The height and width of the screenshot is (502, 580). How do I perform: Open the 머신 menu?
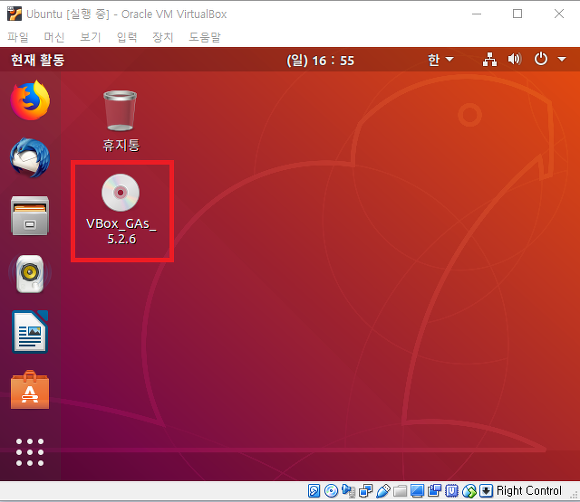tap(54, 37)
